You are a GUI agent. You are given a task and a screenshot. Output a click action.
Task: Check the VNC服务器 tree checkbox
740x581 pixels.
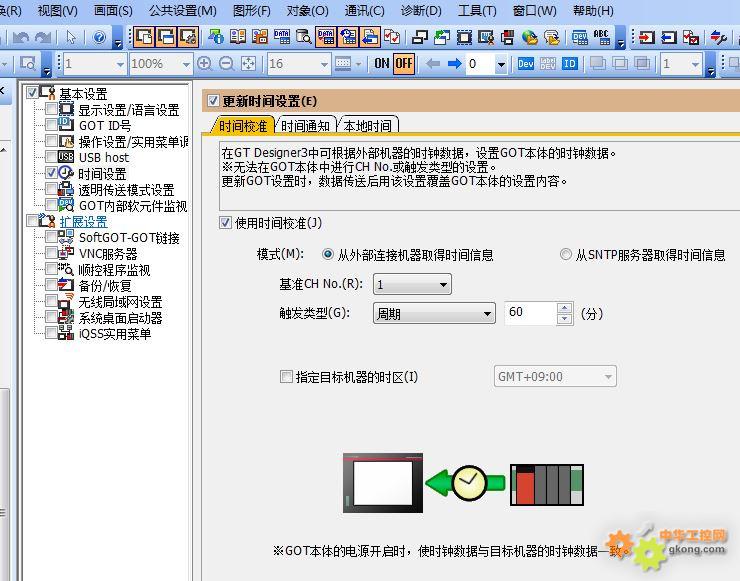pyautogui.click(x=51, y=253)
